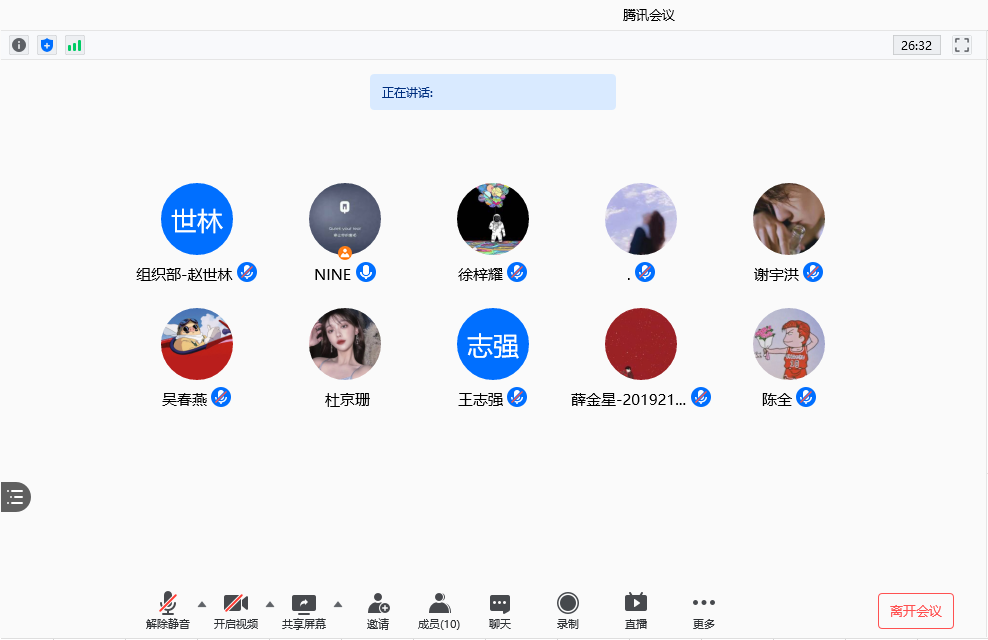Click the name label 杜京珊
Image resolution: width=988 pixels, height=640 pixels.
(x=347, y=399)
